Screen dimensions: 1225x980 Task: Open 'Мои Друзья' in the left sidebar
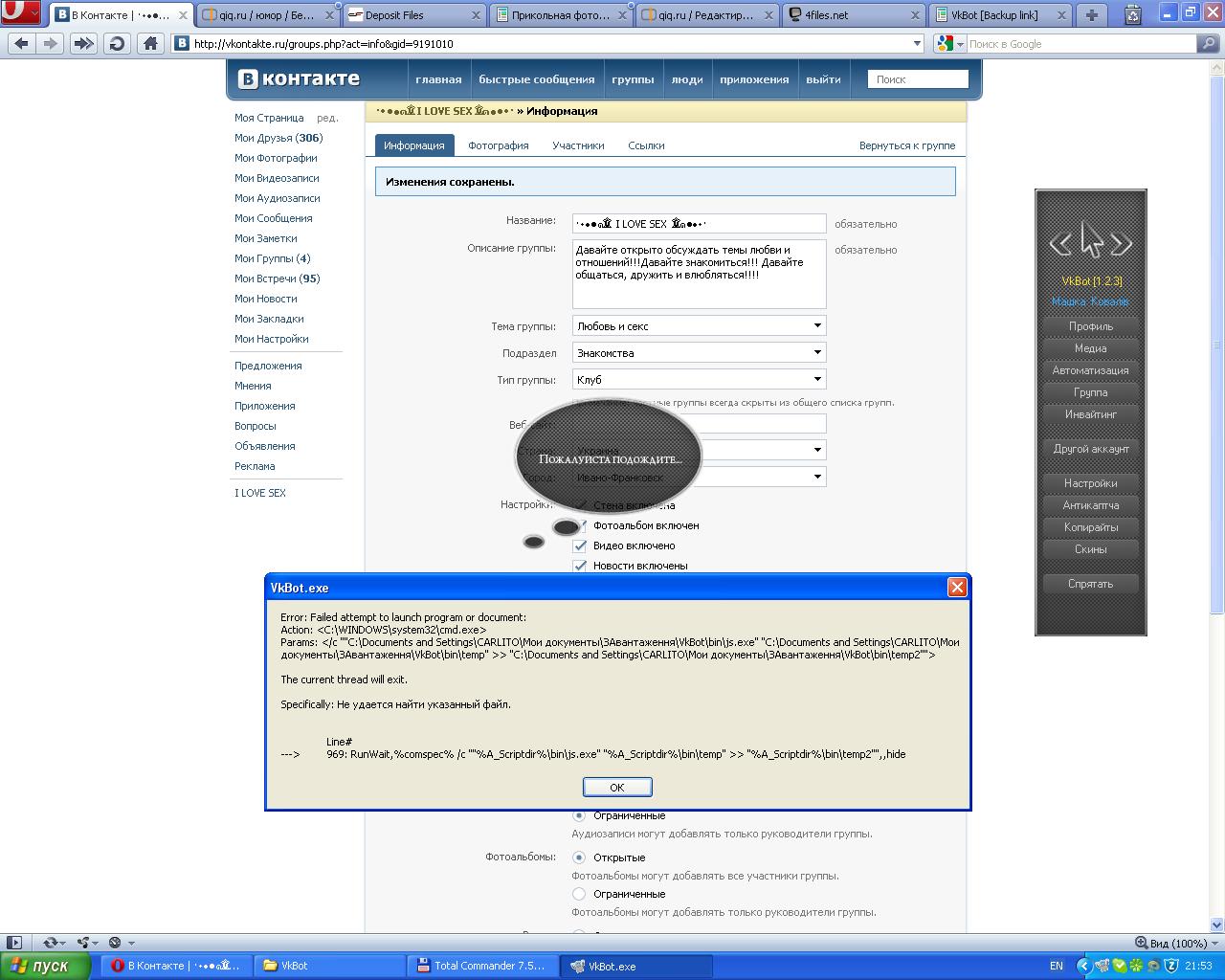(278, 138)
